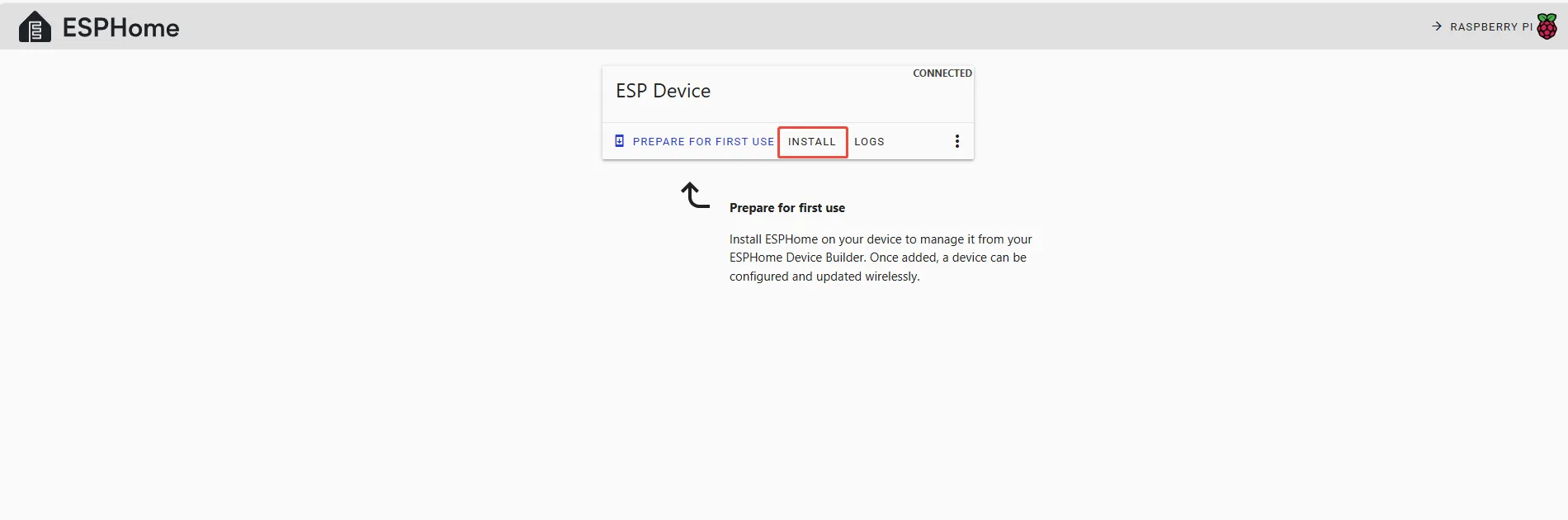This screenshot has width=1568, height=520.
Task: Open the Raspberry Pi connection button
Action: coord(1493,26)
